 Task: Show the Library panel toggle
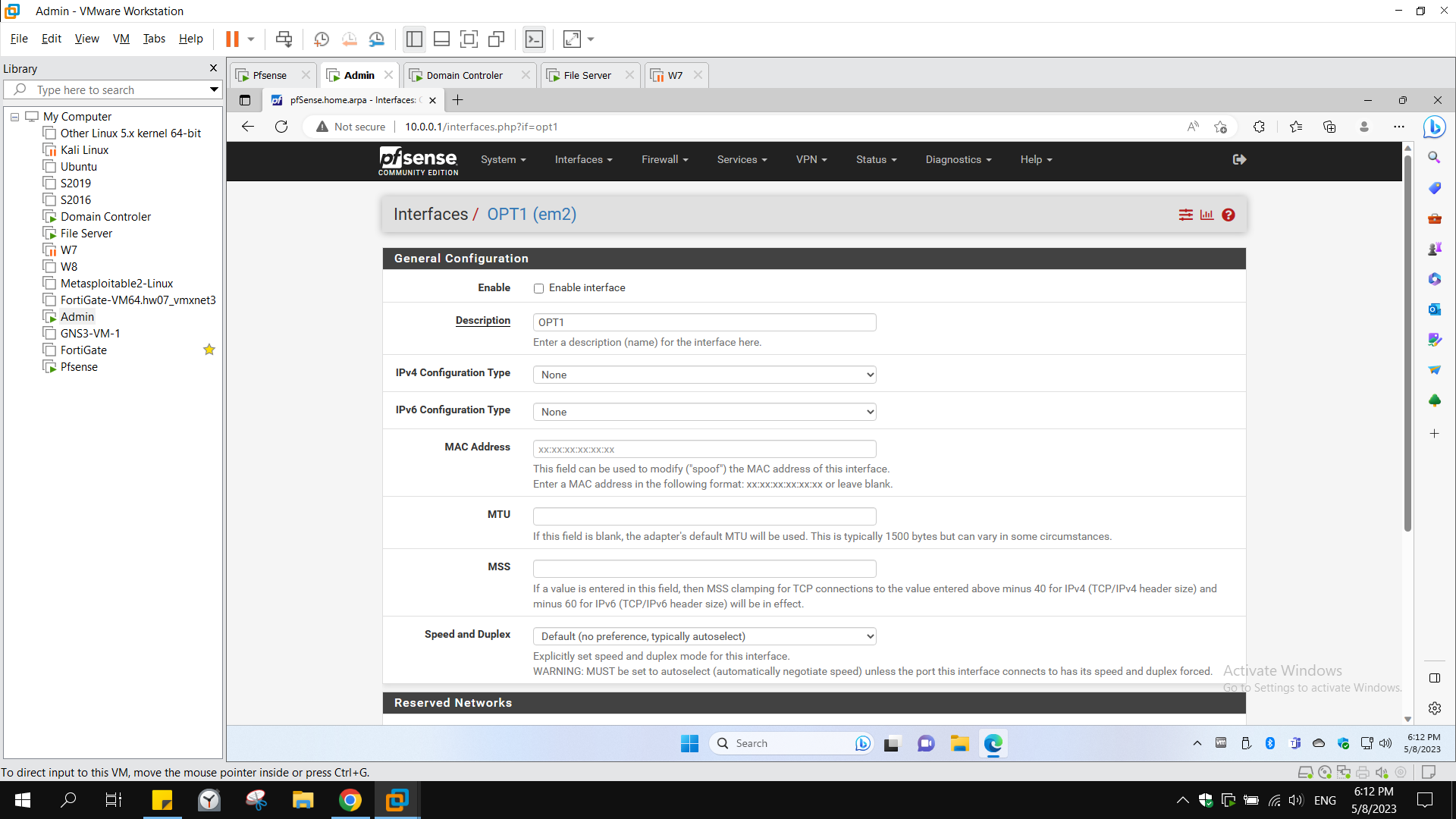tap(414, 39)
